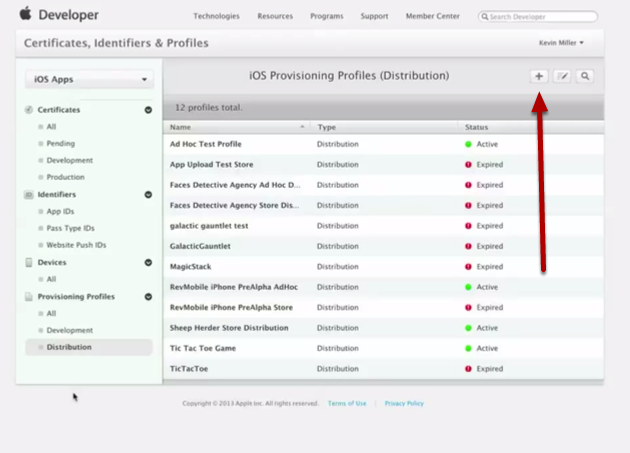Select the Tic Tac Toe Game profile
This screenshot has height=453, width=630.
coord(202,348)
